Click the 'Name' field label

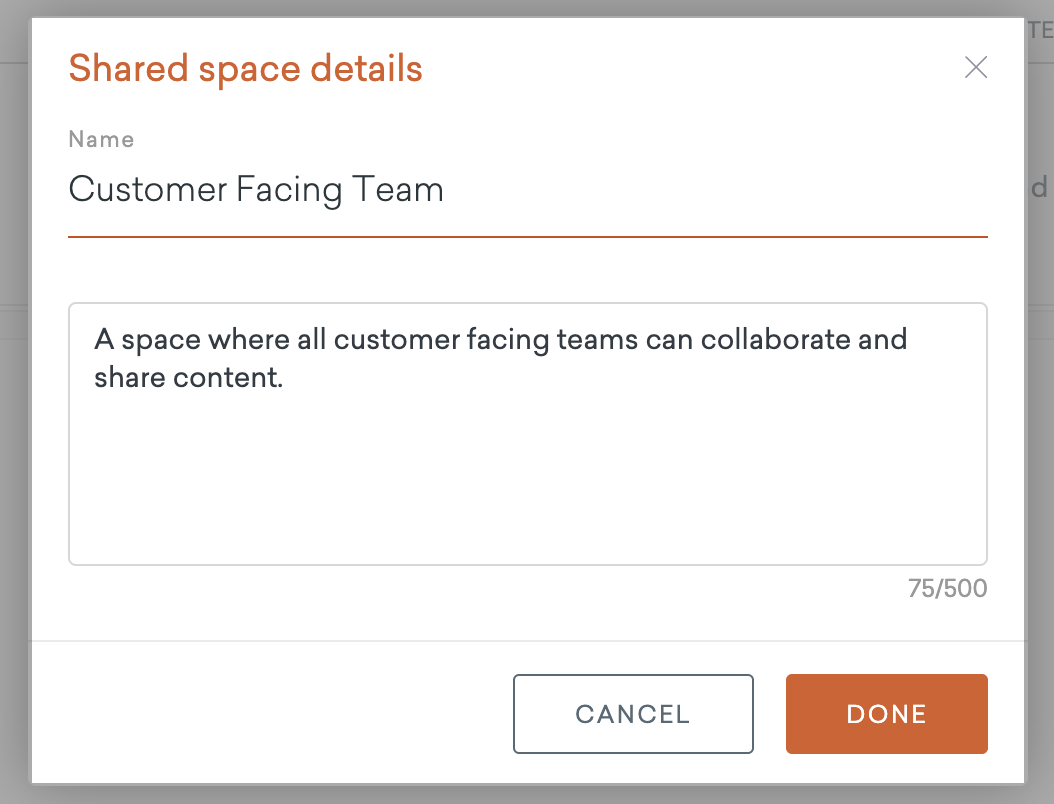click(x=101, y=139)
